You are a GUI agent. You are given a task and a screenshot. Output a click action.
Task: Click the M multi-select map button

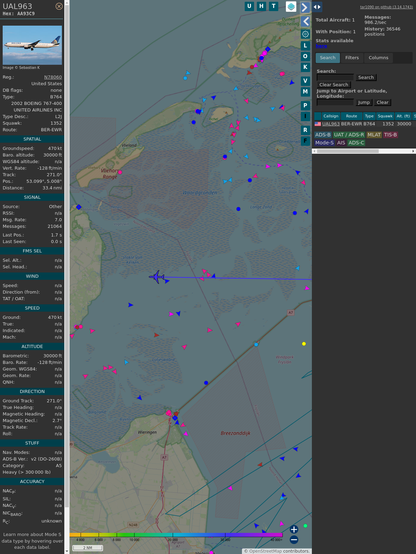click(x=305, y=92)
